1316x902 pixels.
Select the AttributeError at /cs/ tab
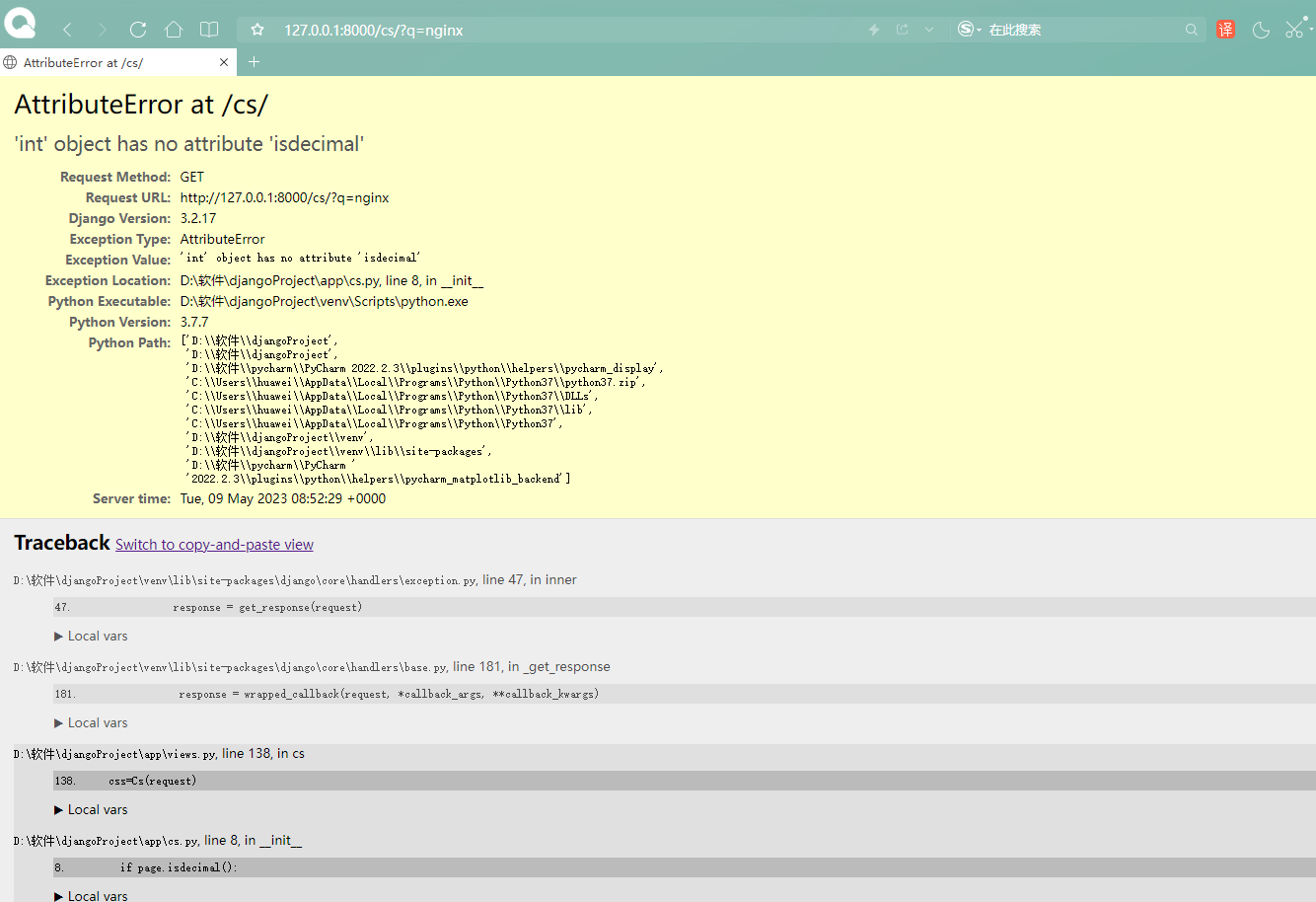pyautogui.click(x=118, y=62)
